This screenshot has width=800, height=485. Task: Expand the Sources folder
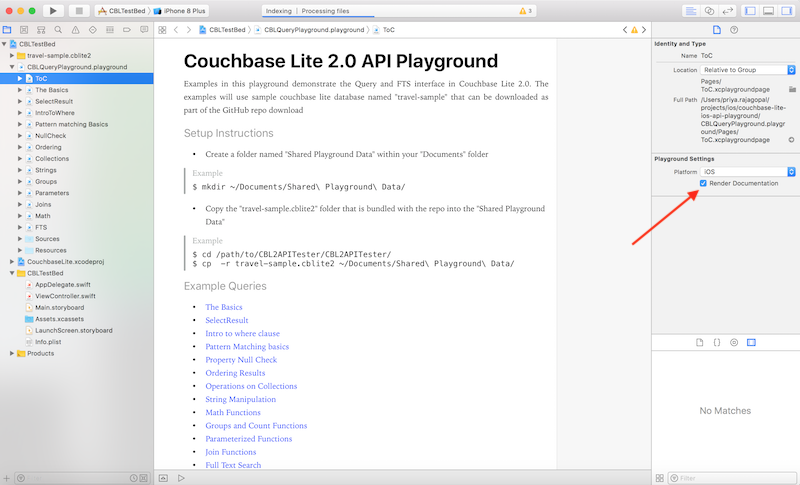pos(20,239)
